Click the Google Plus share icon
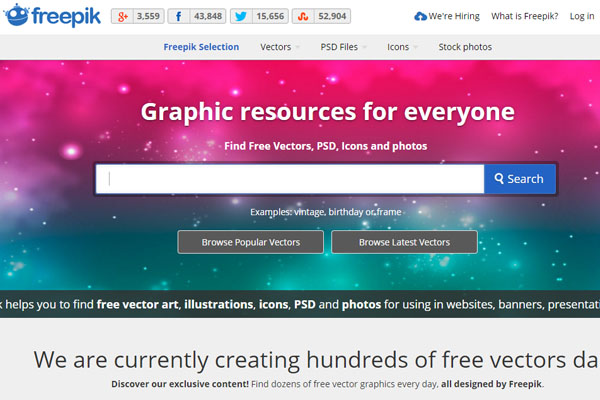The image size is (600, 400). [122, 16]
